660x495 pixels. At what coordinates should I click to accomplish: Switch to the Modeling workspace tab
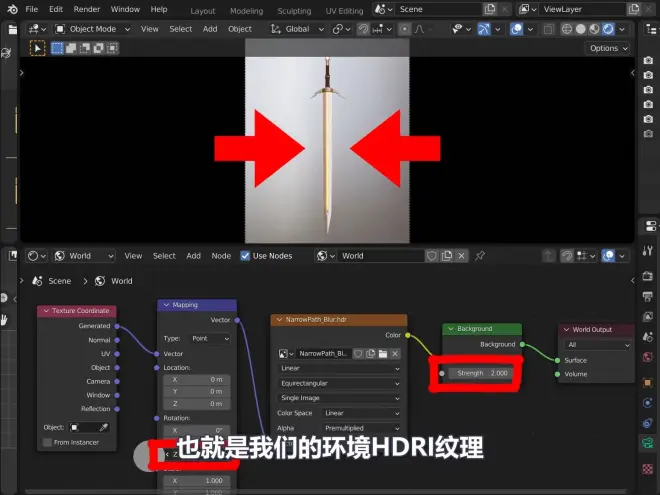pos(246,11)
